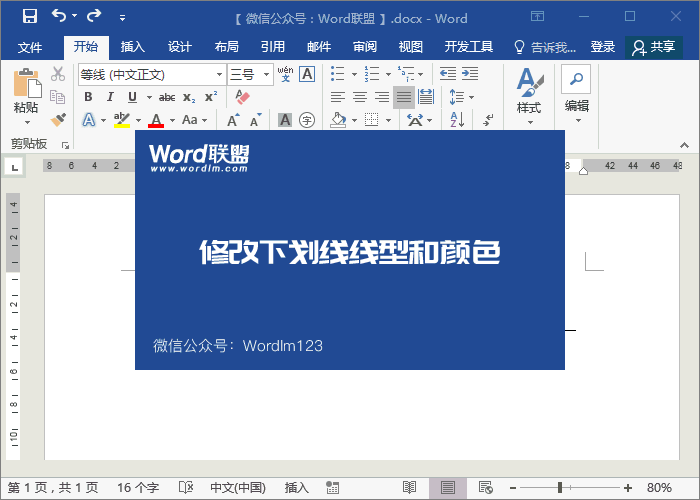This screenshot has width=700, height=500.
Task: Click enclosed character 字 icon
Action: [307, 120]
